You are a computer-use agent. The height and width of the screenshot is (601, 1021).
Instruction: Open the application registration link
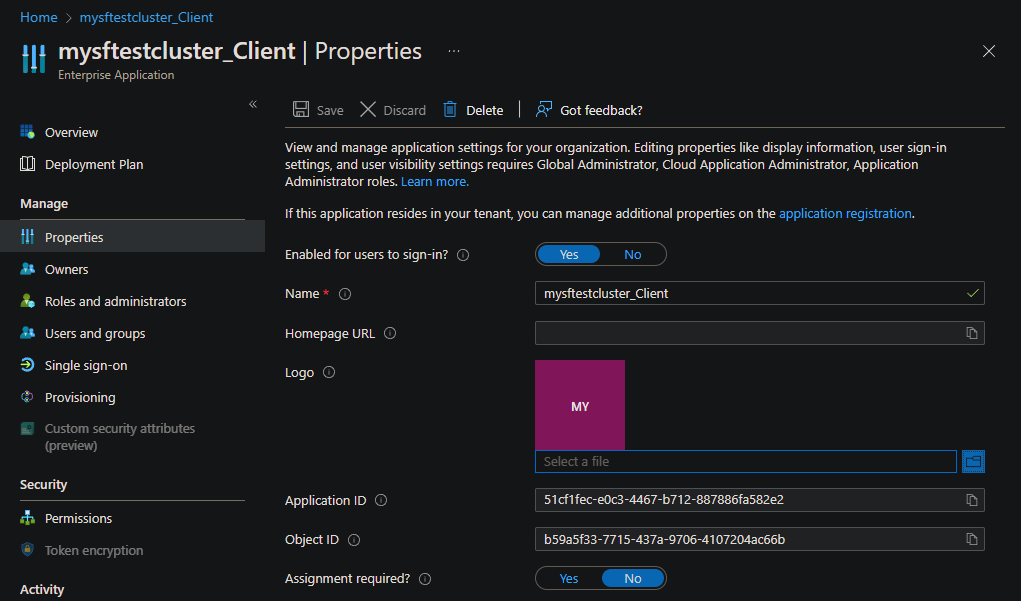pyautogui.click(x=845, y=214)
